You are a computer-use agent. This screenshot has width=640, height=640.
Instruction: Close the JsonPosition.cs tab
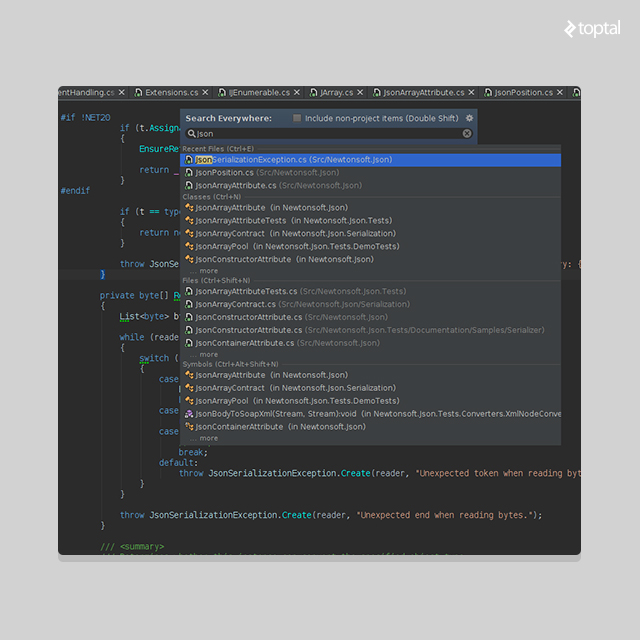pos(560,93)
